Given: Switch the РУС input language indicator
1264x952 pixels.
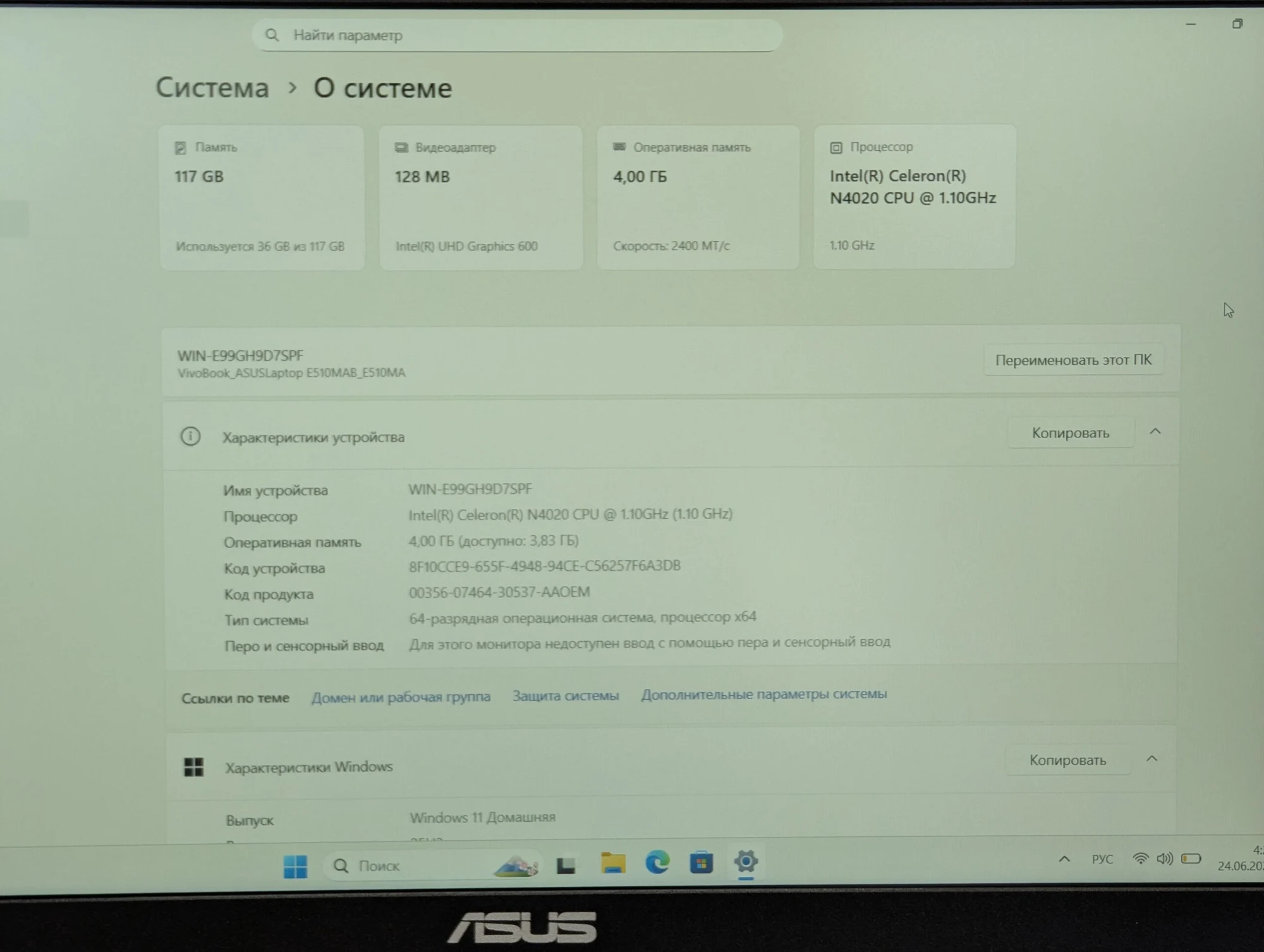Looking at the screenshot, I should (1102, 859).
